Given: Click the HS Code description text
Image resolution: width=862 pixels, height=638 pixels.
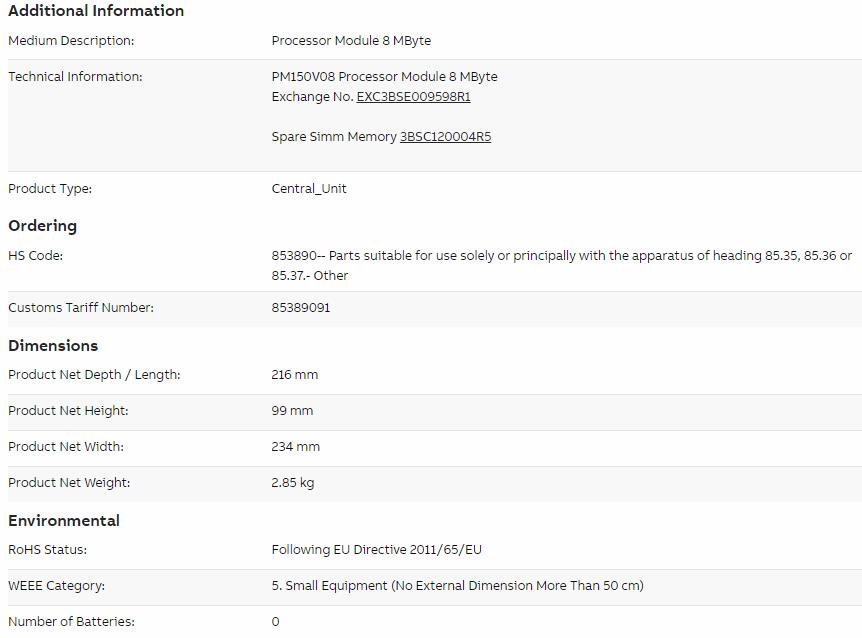Looking at the screenshot, I should pos(561,265).
